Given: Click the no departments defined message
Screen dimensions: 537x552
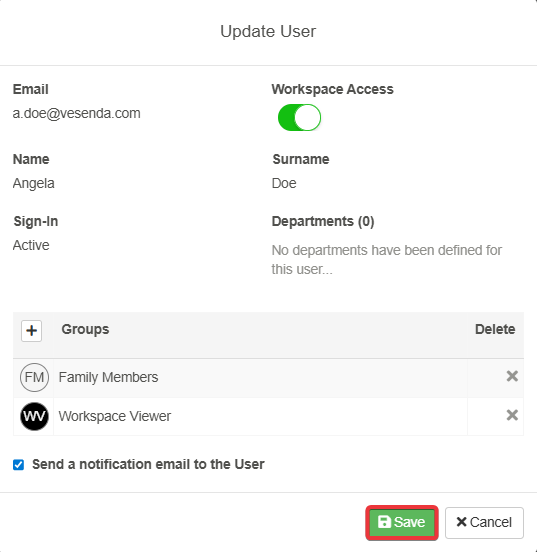Looking at the screenshot, I should pos(387,260).
